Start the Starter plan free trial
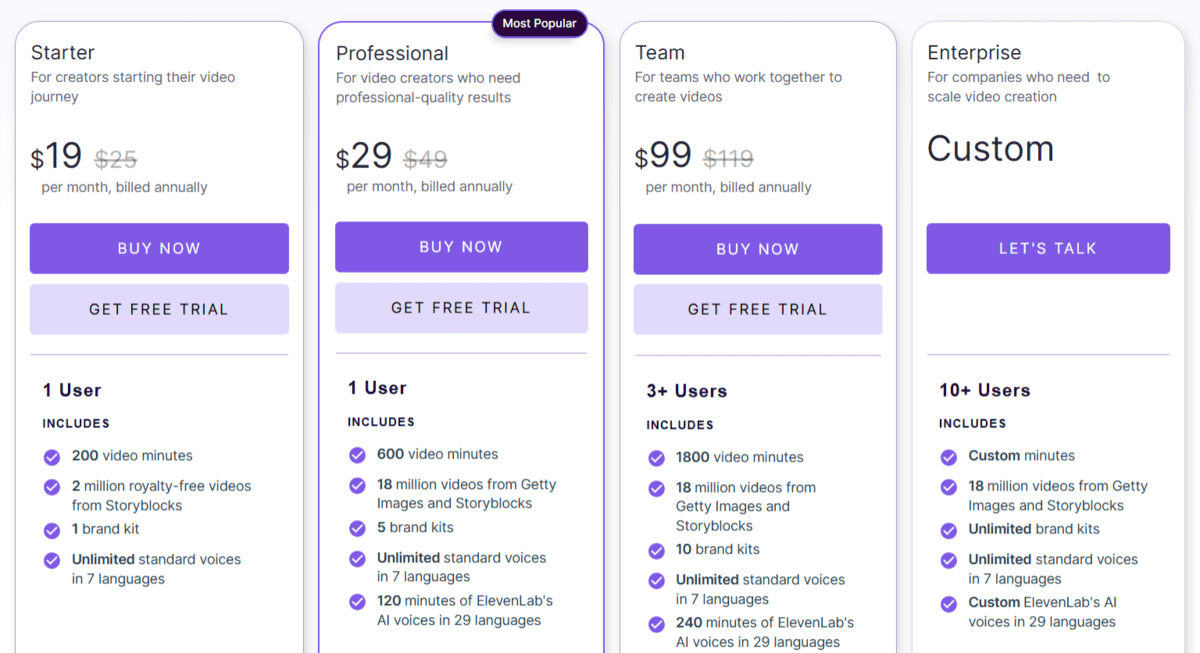 click(159, 309)
